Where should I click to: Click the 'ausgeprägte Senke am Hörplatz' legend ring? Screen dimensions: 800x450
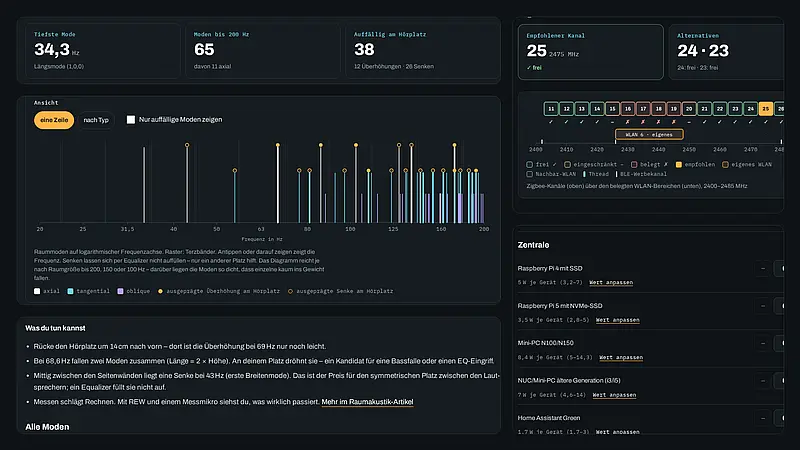[290, 291]
